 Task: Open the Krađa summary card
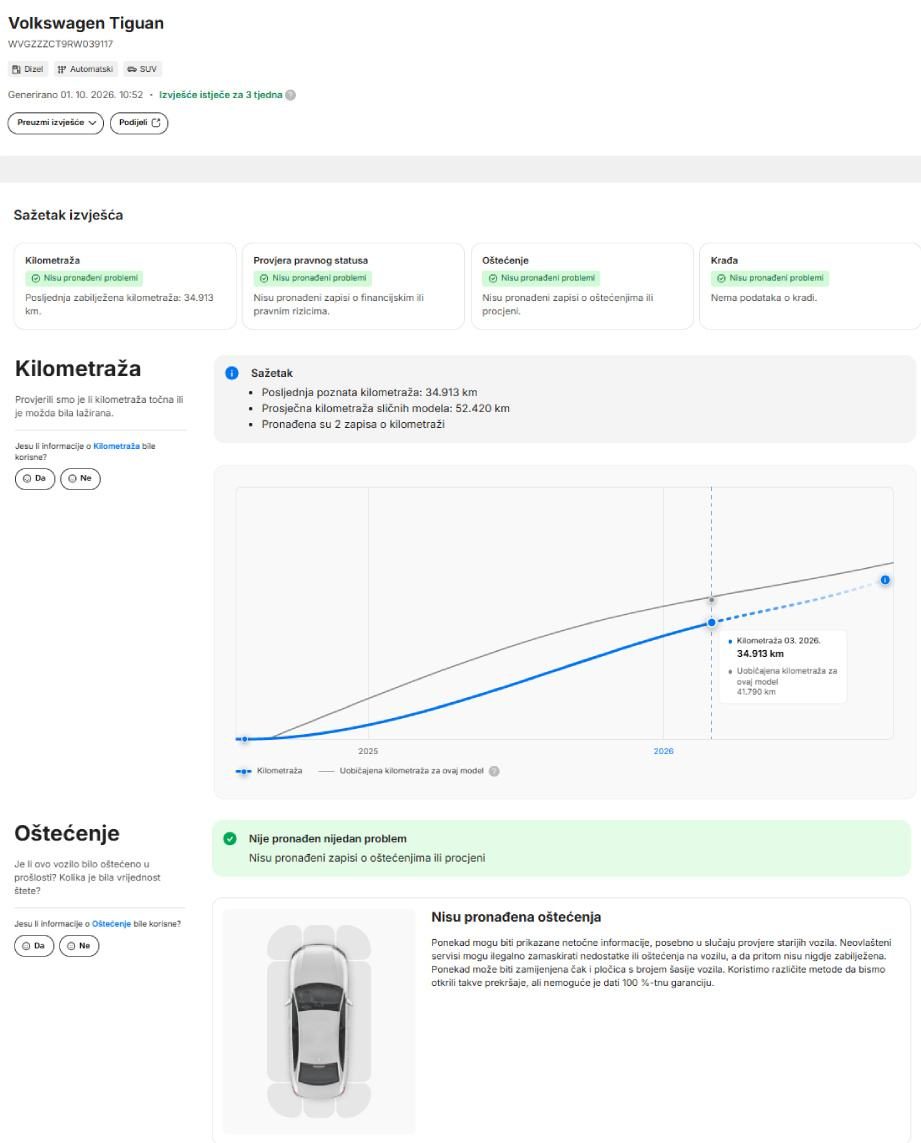(x=810, y=286)
